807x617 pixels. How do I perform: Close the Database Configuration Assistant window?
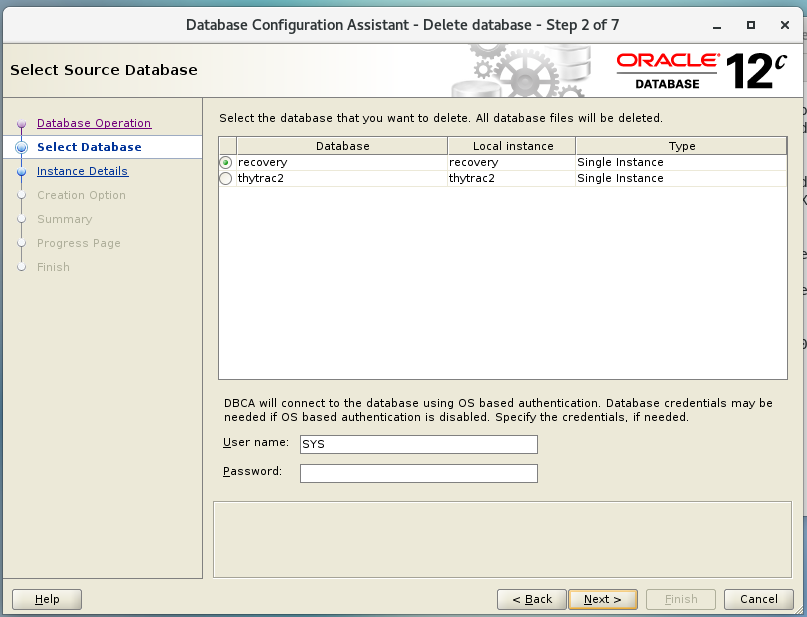click(785, 25)
